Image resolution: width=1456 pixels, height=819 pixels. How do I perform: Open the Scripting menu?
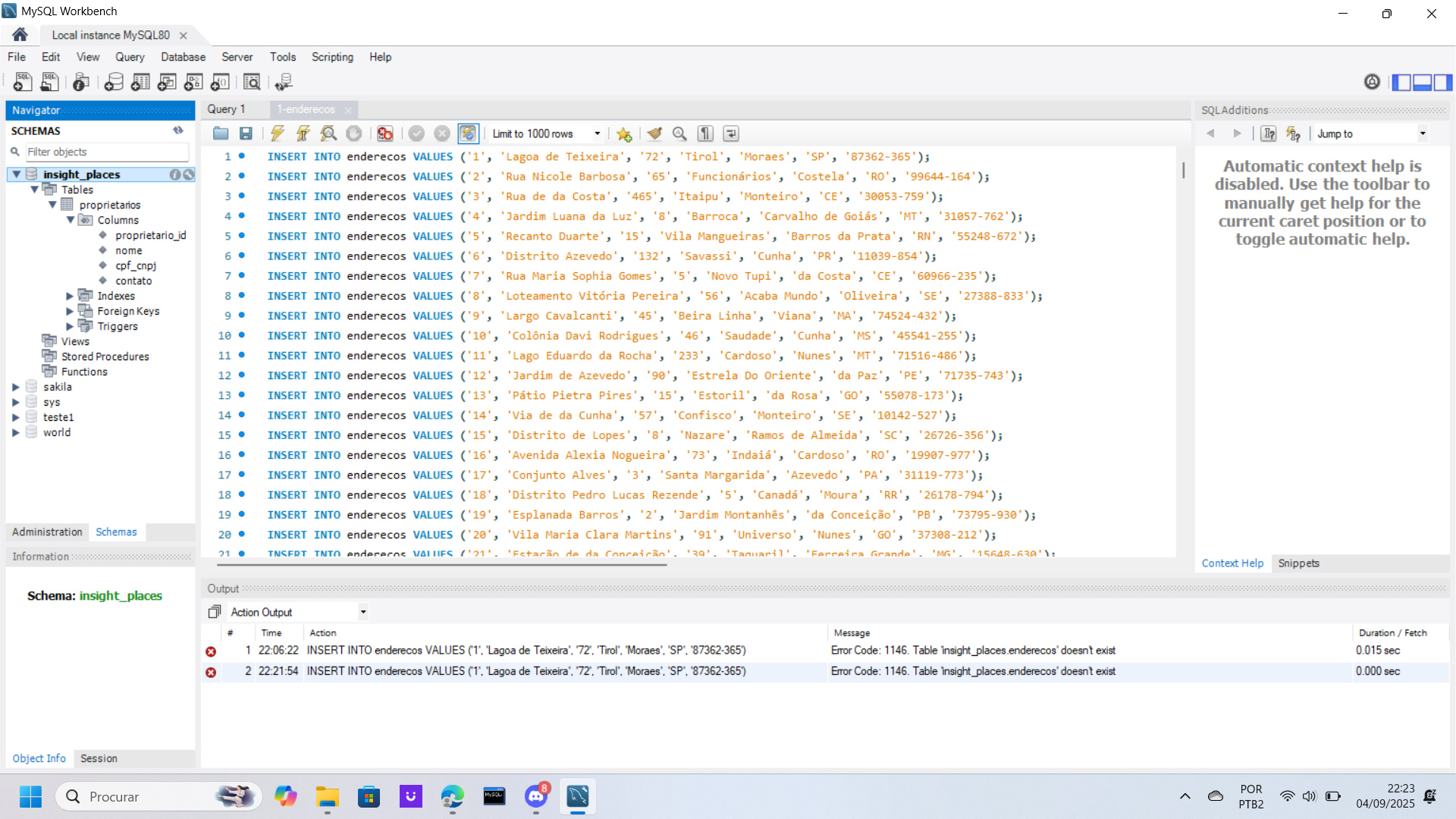pyautogui.click(x=332, y=57)
